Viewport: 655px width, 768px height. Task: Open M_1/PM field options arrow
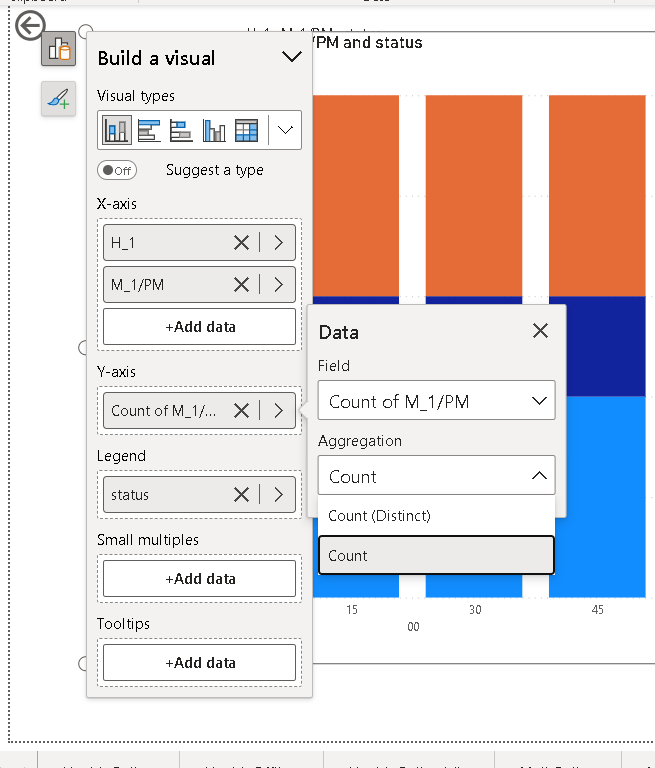pos(278,285)
